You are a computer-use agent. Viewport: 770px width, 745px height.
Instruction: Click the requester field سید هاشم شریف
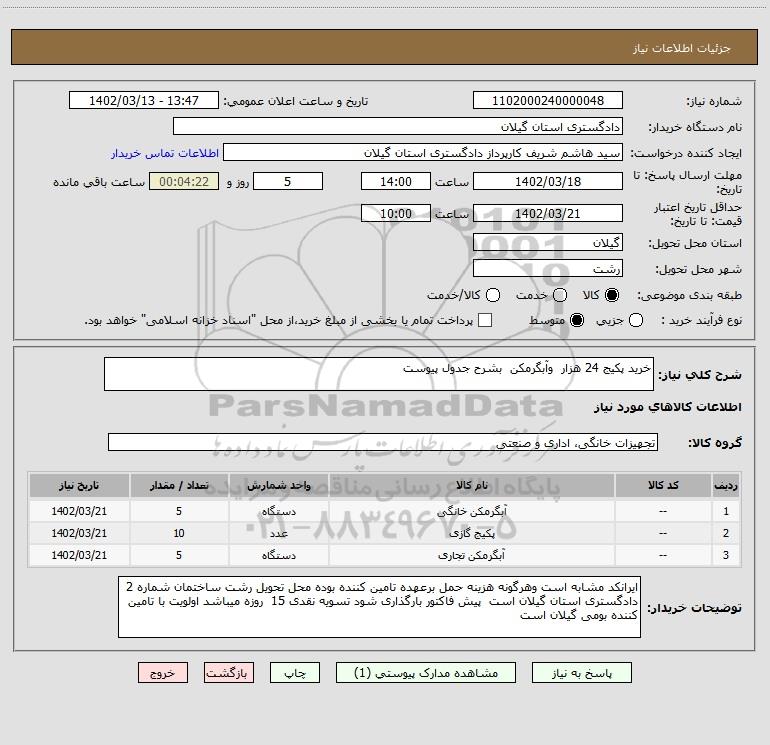423,153
